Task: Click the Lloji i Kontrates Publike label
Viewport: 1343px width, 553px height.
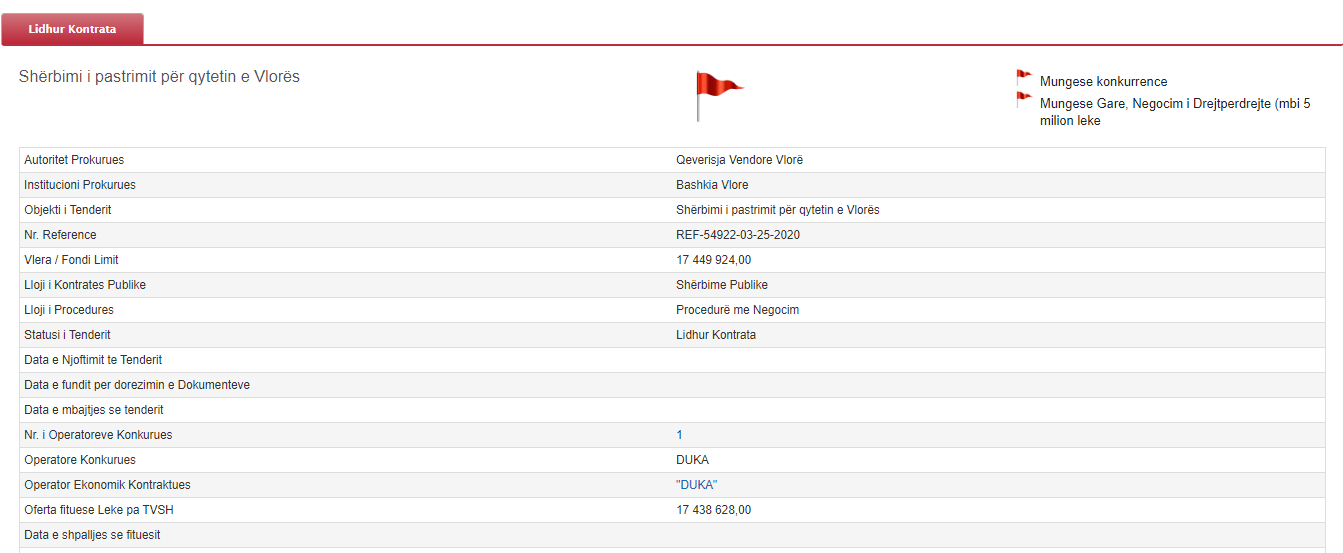Action: coord(85,285)
